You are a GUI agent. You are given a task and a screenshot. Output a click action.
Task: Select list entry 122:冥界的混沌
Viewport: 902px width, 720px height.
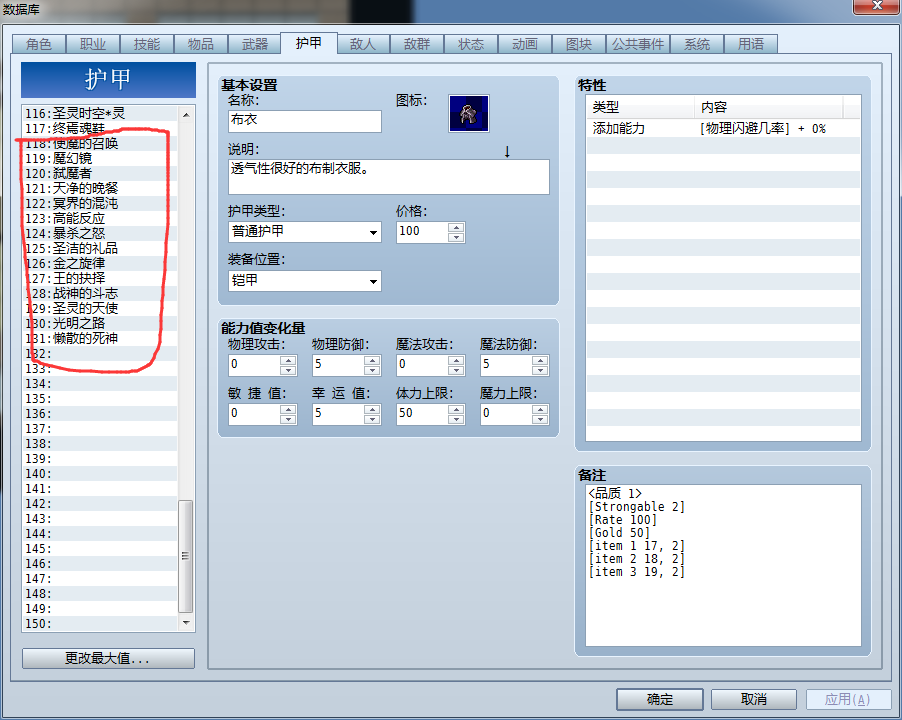click(100, 203)
